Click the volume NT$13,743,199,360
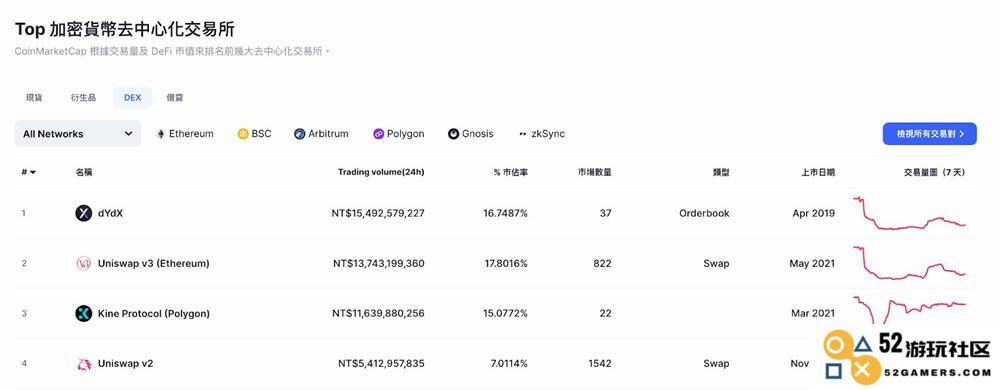 [379, 263]
